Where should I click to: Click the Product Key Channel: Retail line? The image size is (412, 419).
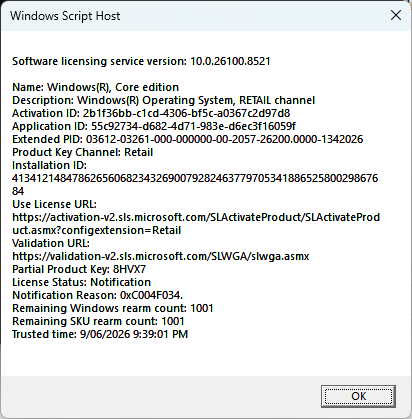[82, 152]
